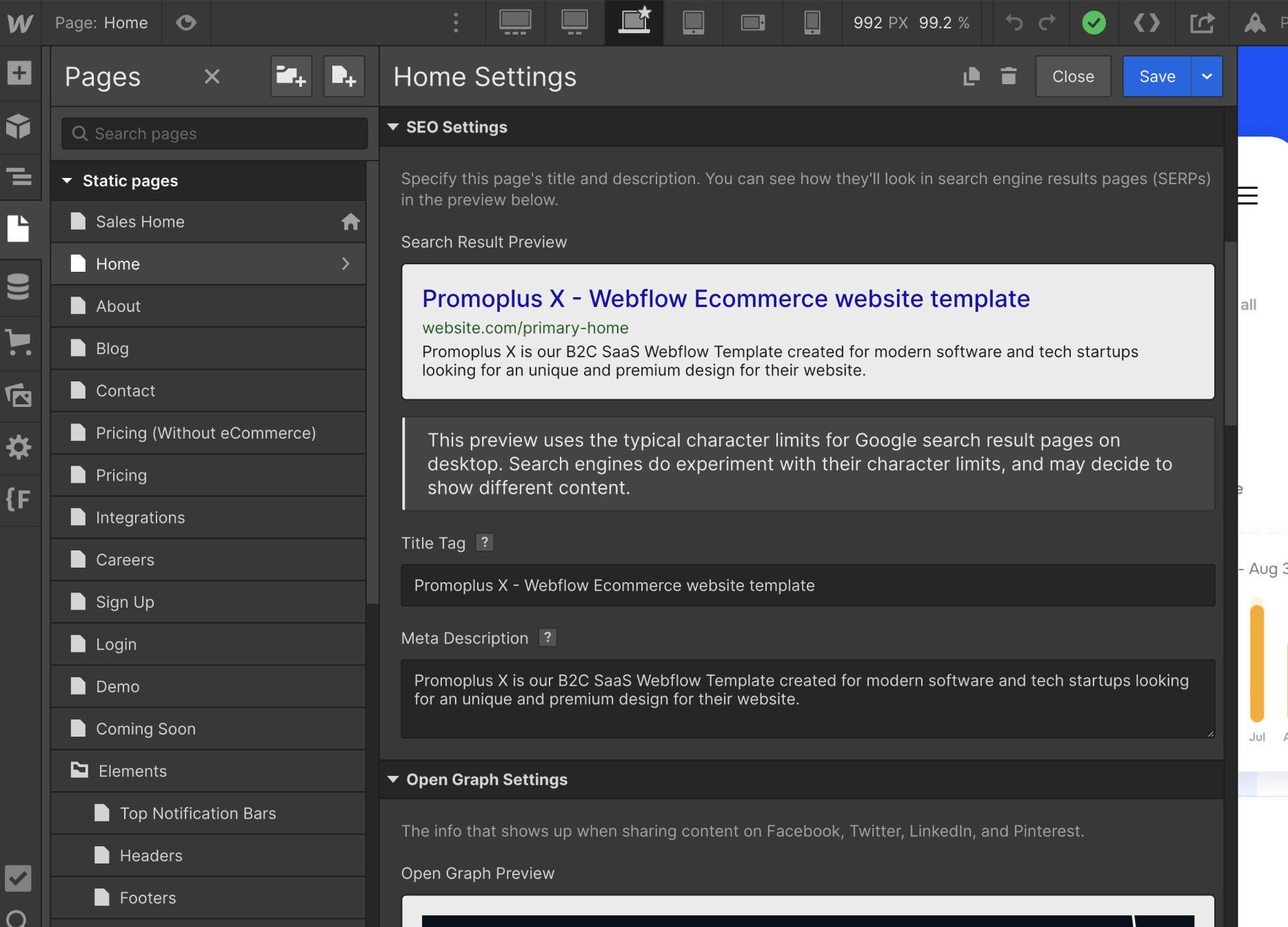Click the Meta Description text area

tap(807, 699)
